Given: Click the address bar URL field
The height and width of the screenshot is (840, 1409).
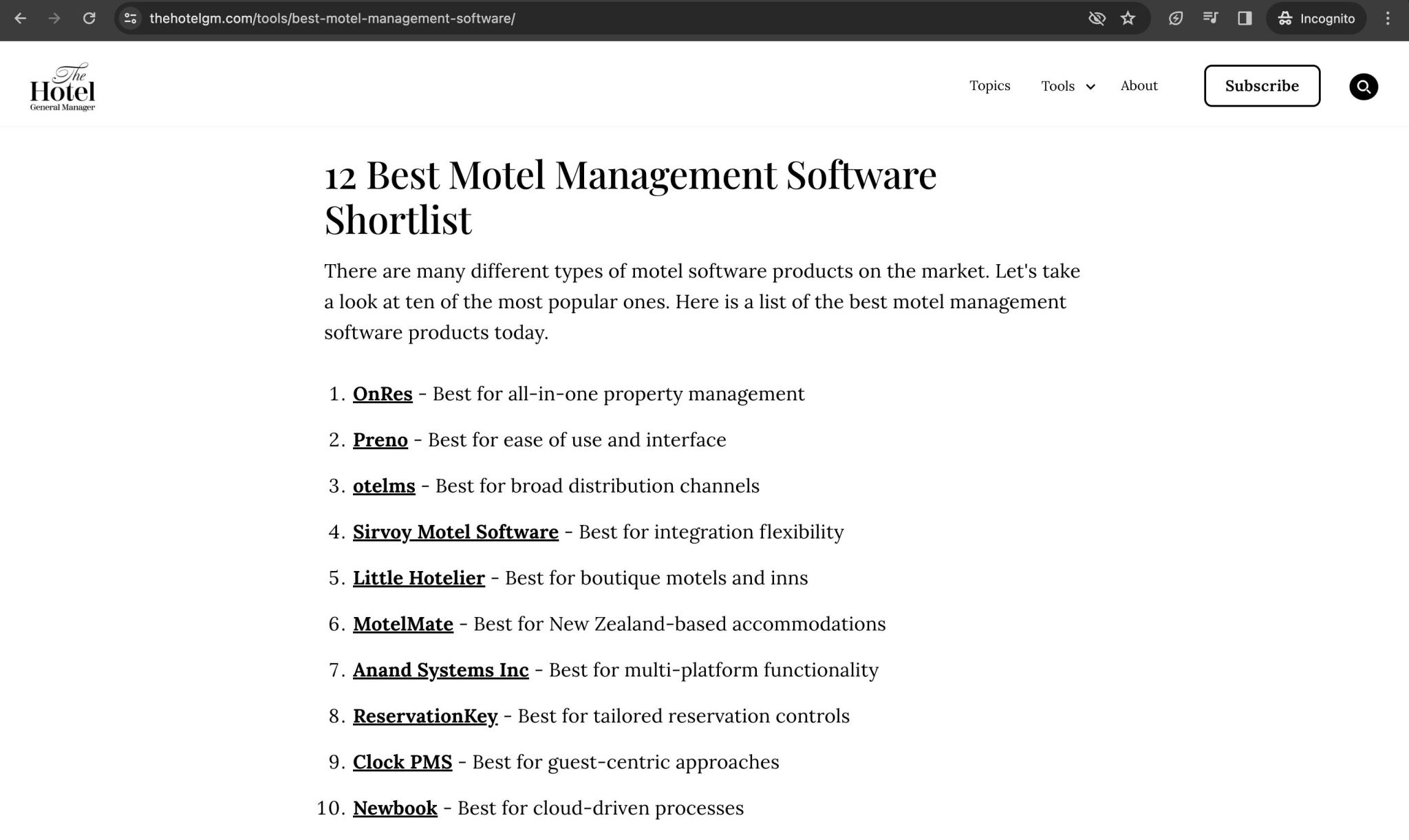Looking at the screenshot, I should [332, 18].
